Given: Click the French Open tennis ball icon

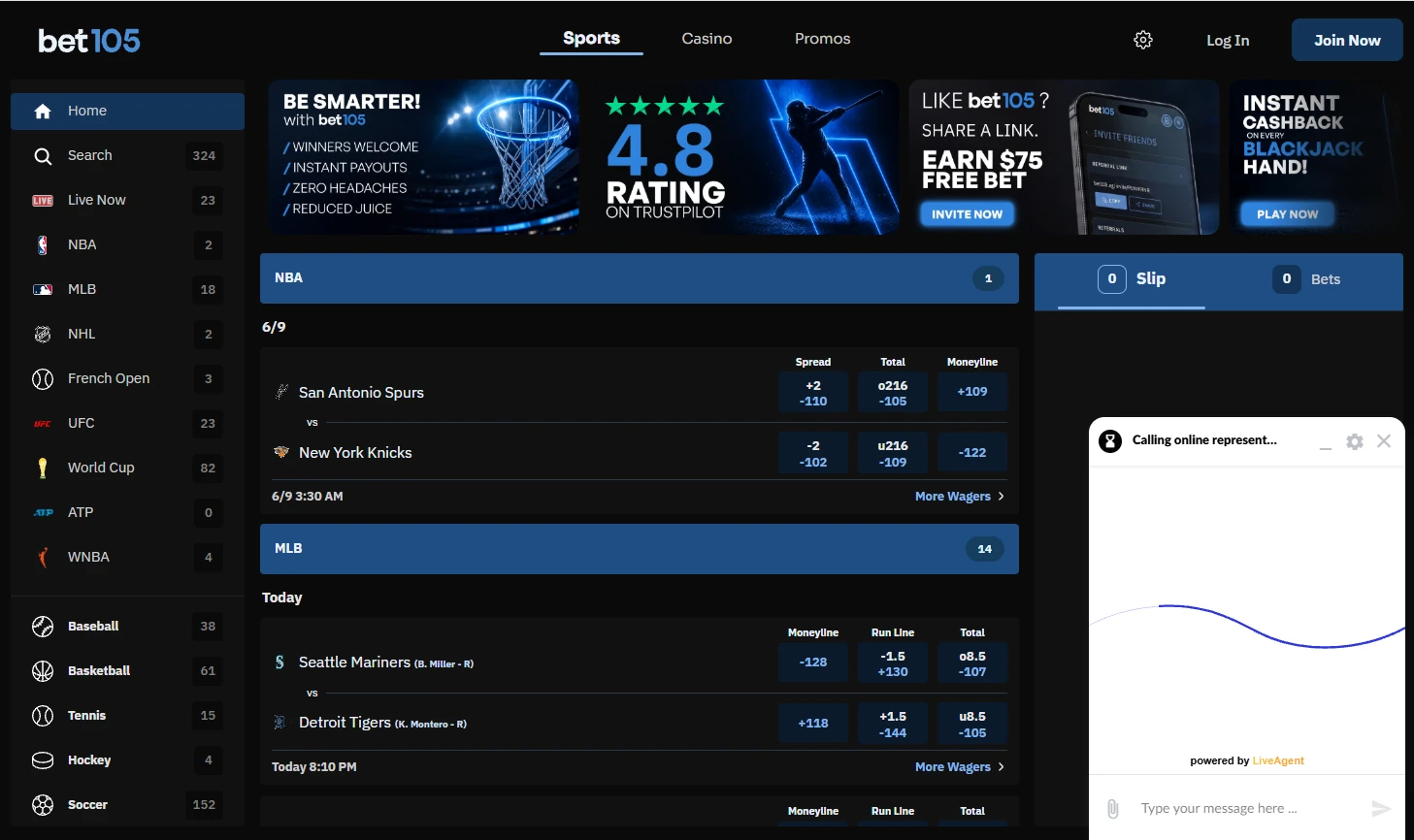Looking at the screenshot, I should click(43, 379).
